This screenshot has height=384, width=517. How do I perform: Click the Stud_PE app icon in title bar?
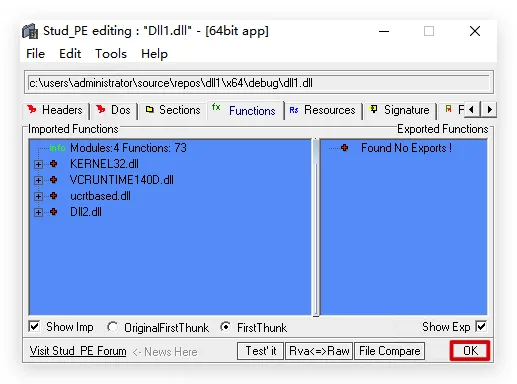(x=30, y=31)
